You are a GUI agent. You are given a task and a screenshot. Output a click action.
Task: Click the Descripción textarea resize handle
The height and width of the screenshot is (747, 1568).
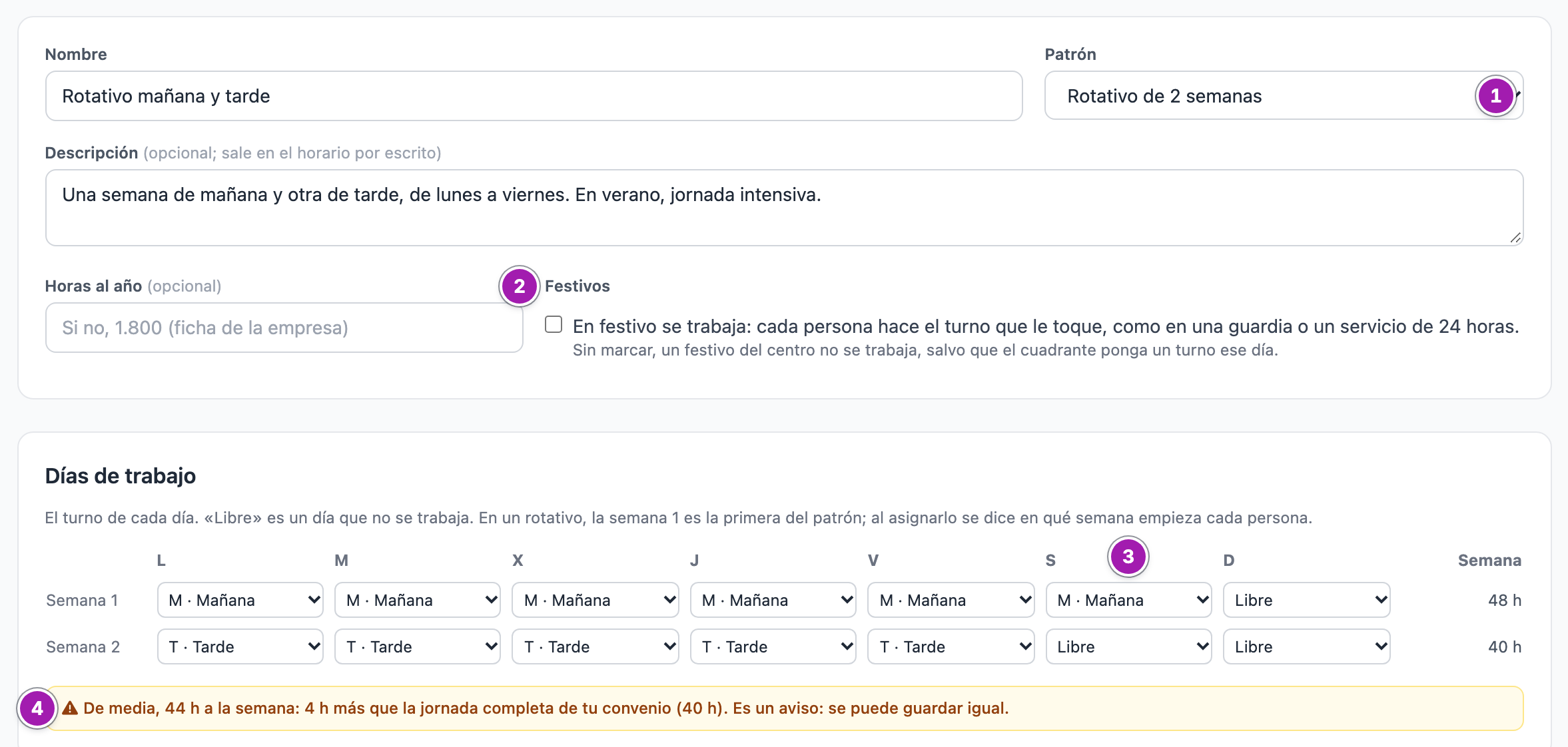click(1515, 238)
